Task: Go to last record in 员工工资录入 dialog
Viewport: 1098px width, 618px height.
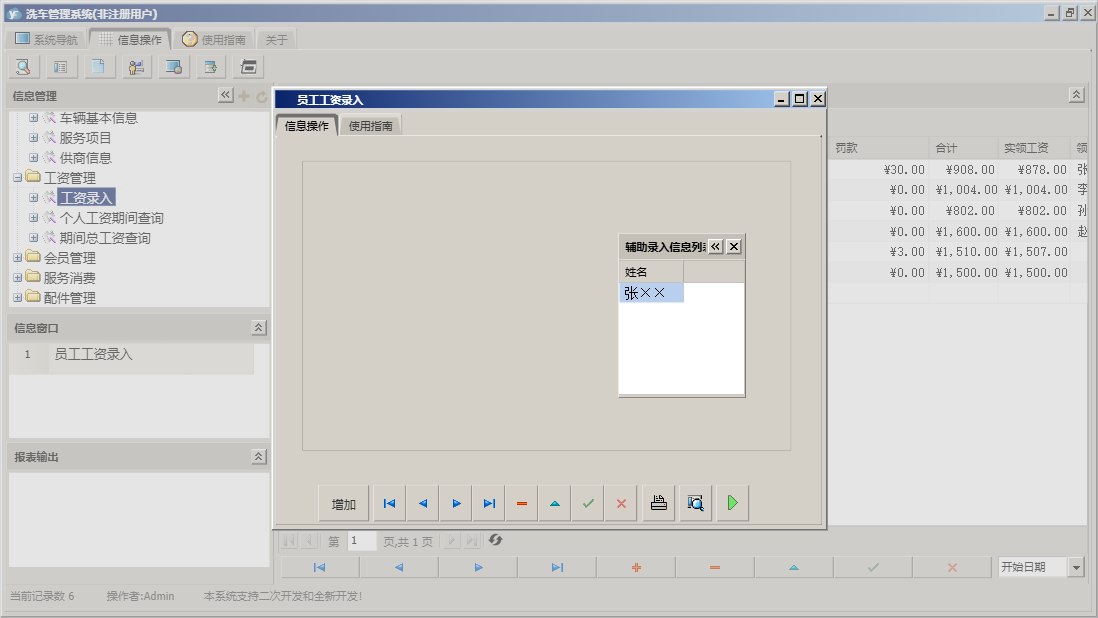Action: tap(489, 503)
